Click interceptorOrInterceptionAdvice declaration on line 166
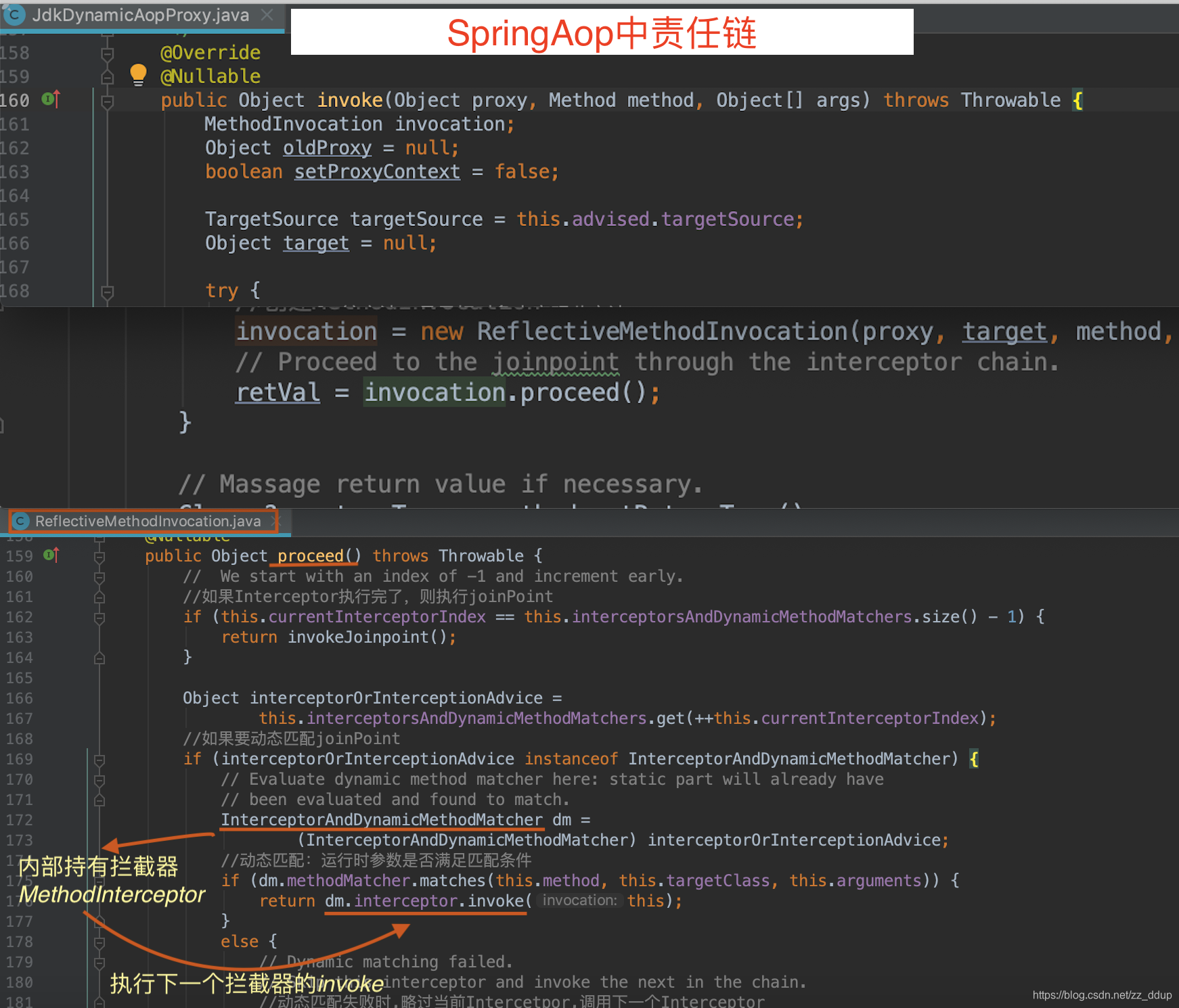 (396, 697)
